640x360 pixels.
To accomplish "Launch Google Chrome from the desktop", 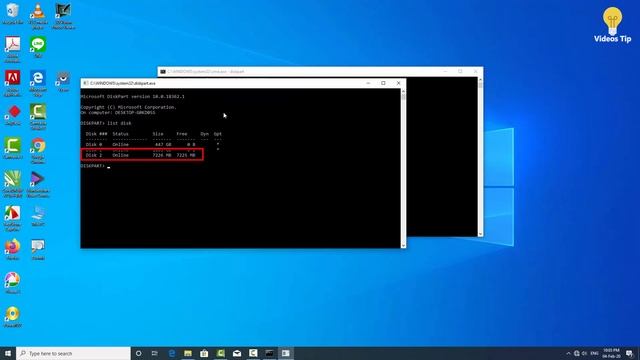I will click(38, 151).
